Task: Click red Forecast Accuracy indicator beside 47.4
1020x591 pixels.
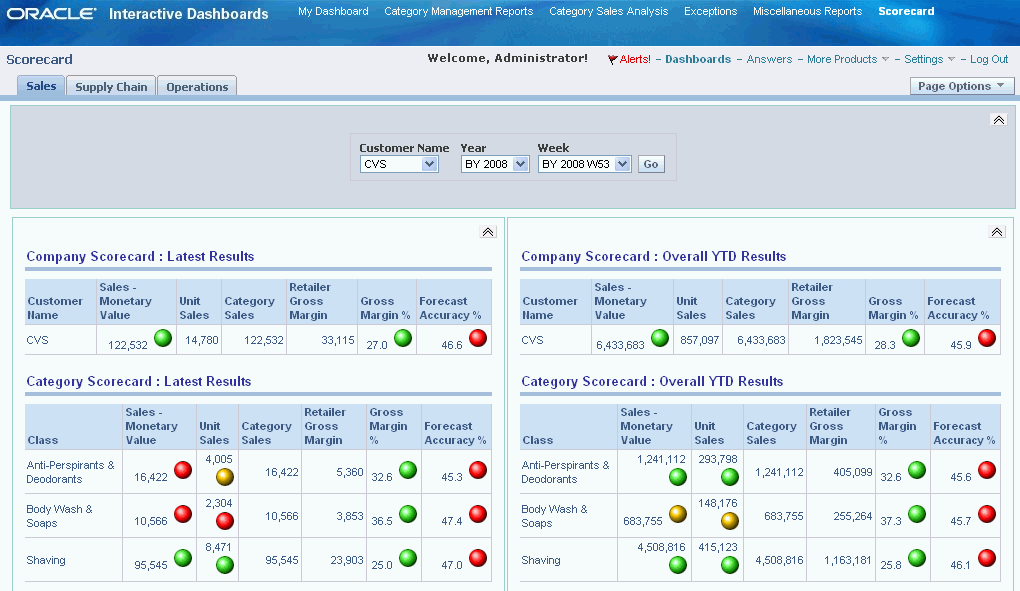Action: pyautogui.click(x=478, y=514)
